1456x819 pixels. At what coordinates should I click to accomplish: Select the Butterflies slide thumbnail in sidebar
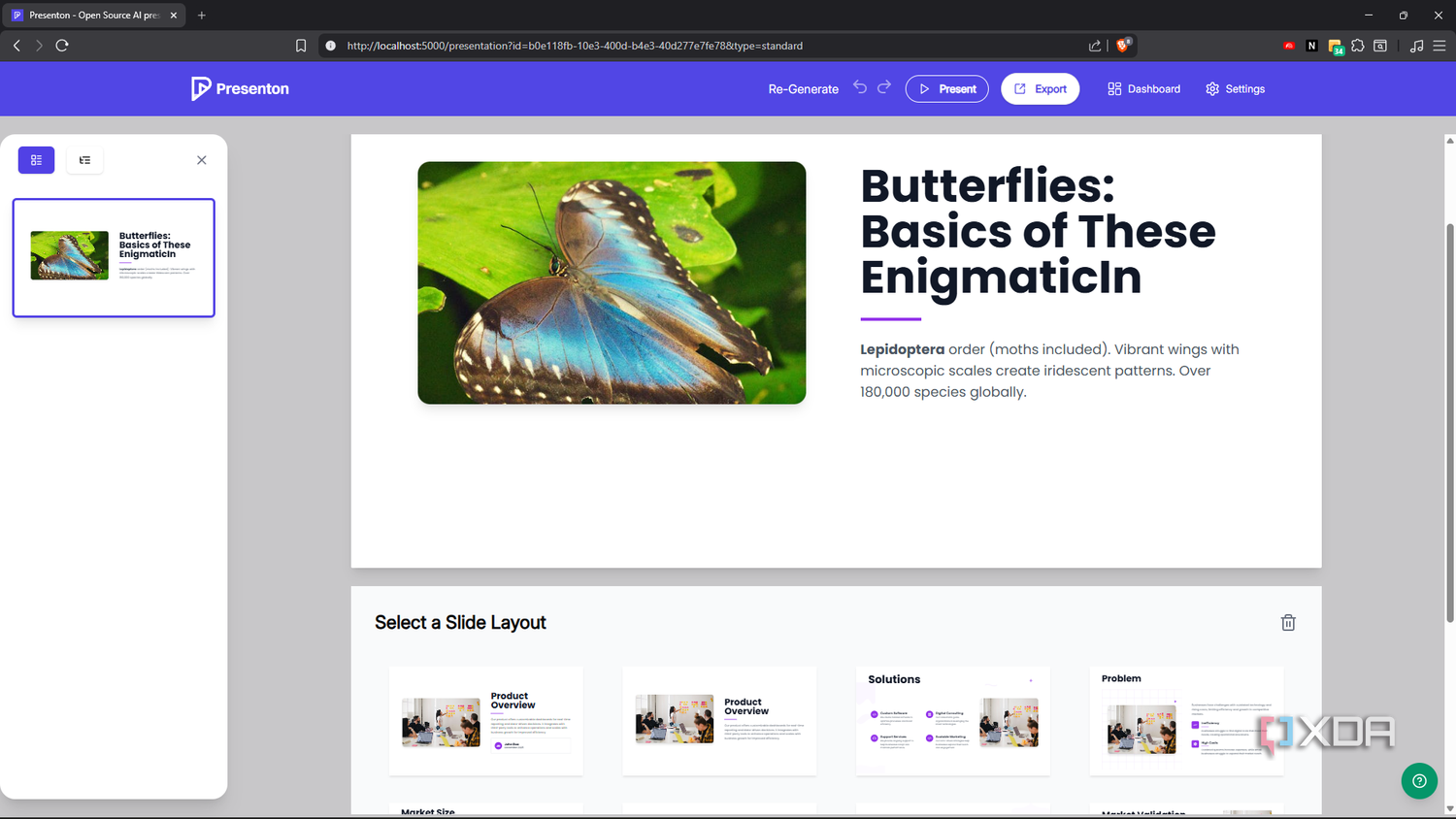point(114,258)
